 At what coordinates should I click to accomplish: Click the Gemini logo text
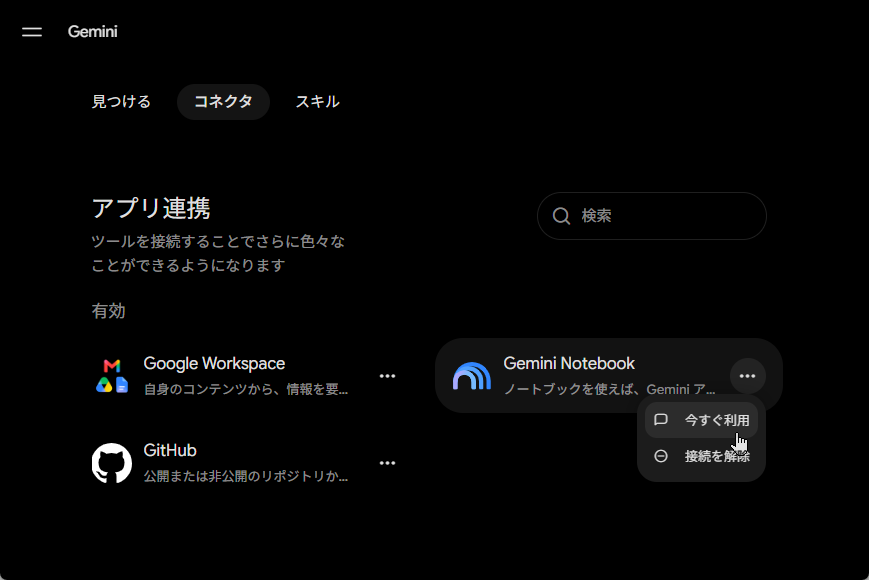tap(93, 32)
